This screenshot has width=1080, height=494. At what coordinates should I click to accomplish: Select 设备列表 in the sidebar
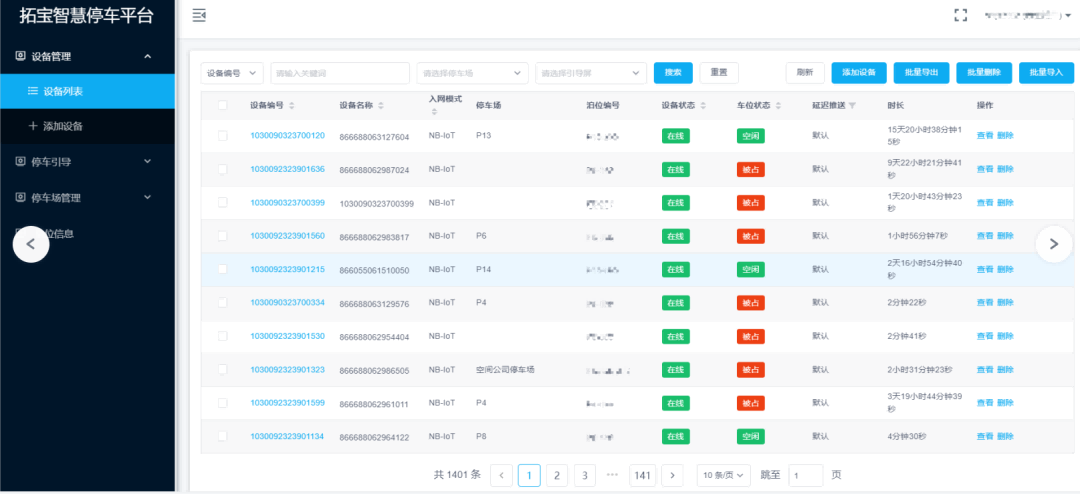(62, 91)
